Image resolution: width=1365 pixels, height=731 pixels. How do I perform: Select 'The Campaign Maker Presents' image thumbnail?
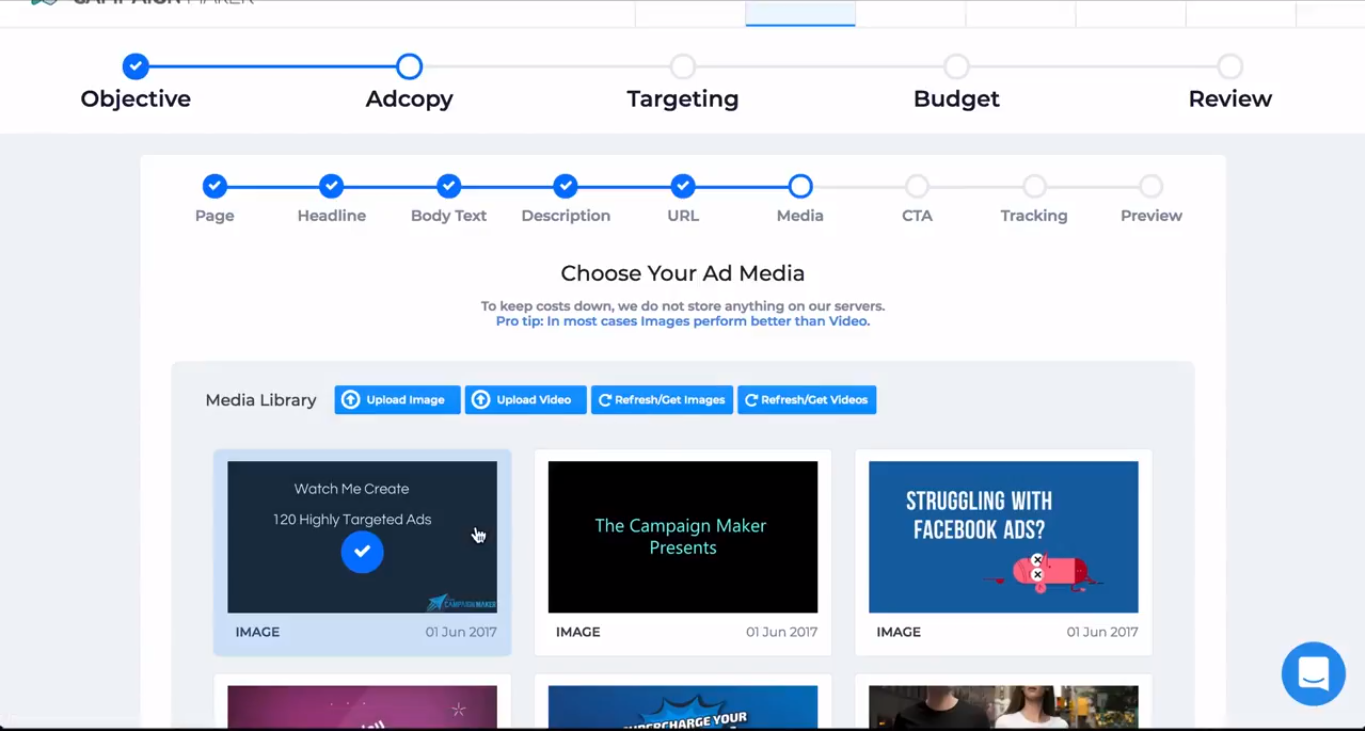pyautogui.click(x=683, y=537)
